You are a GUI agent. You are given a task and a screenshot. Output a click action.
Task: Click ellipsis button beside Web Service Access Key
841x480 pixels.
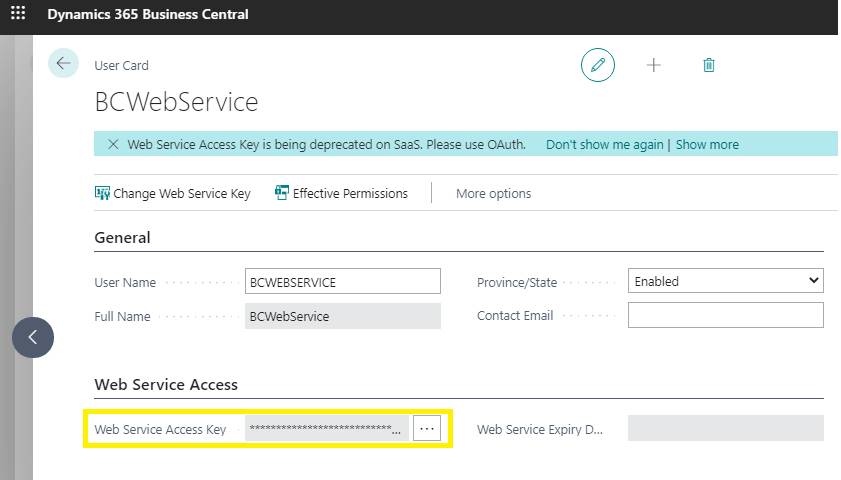tap(427, 429)
